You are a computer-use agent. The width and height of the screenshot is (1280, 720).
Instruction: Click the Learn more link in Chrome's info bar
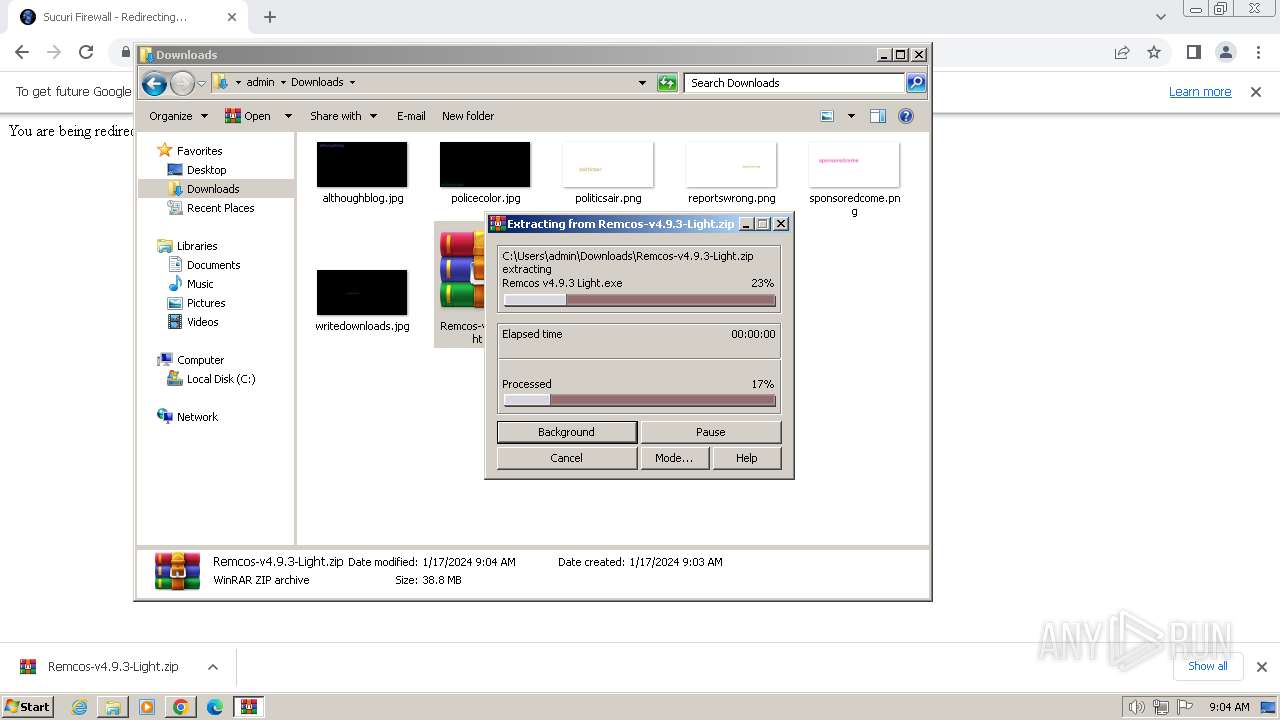click(1200, 91)
